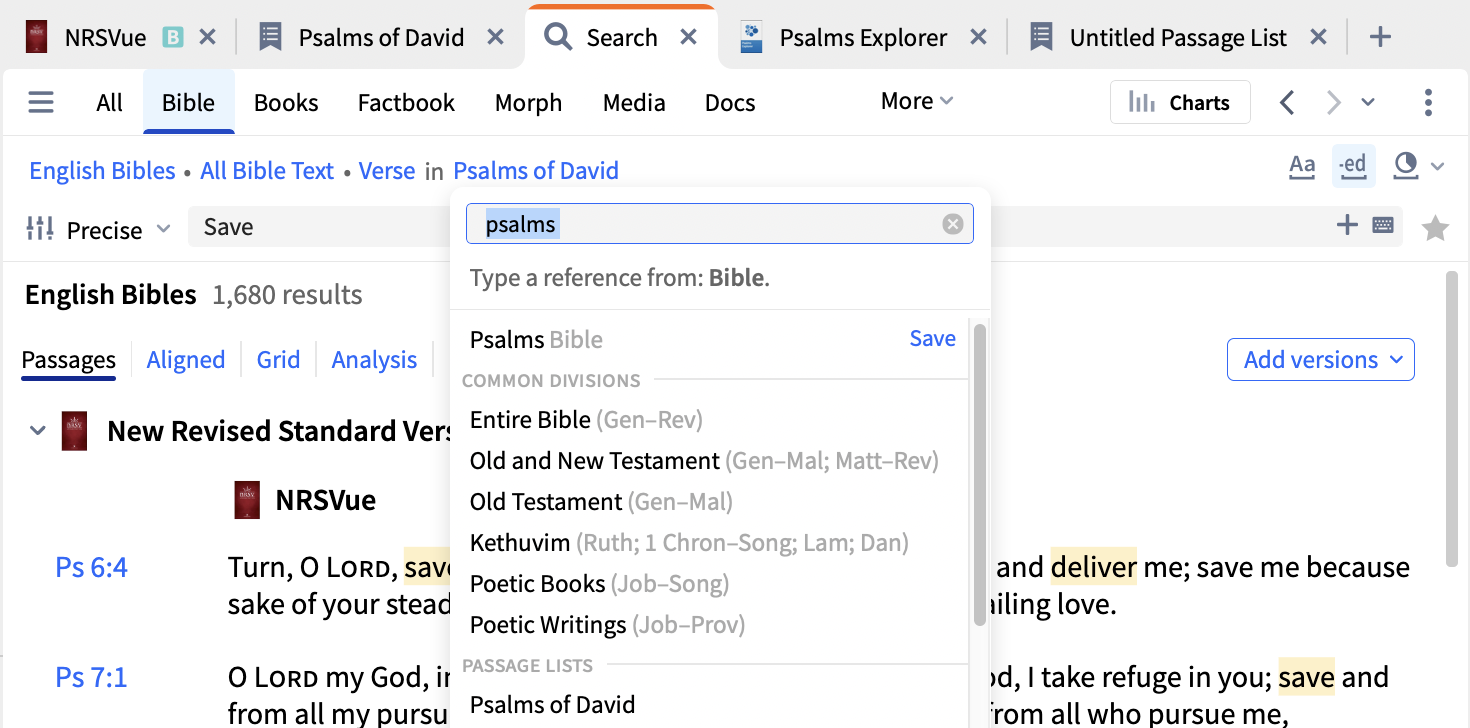Expand the More search types menu

[x=916, y=102]
